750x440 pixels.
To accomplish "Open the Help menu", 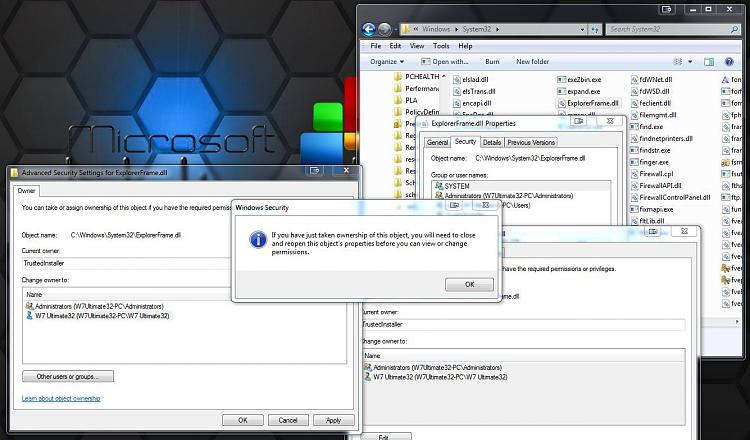I will point(465,46).
